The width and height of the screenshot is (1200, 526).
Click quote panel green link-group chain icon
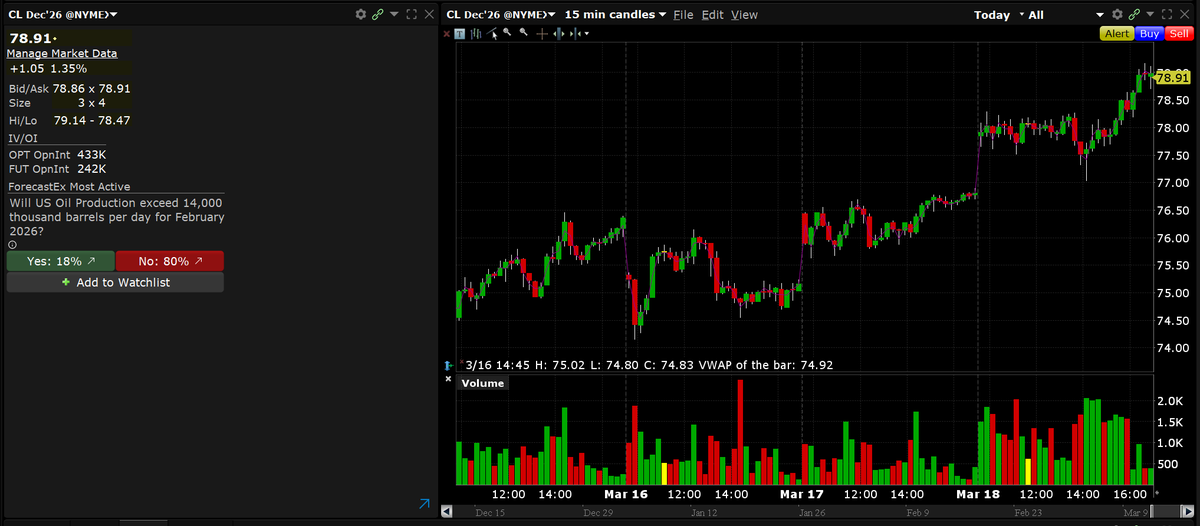click(x=377, y=14)
